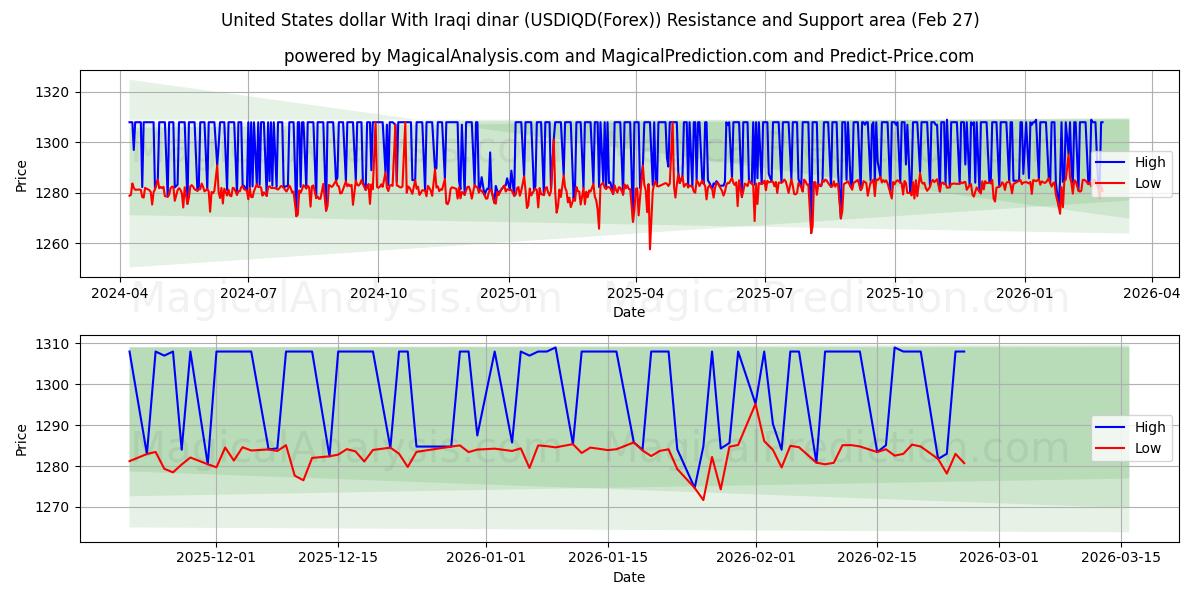Click the 2025-07 date tick label
This screenshot has width=1200, height=600.
click(764, 293)
